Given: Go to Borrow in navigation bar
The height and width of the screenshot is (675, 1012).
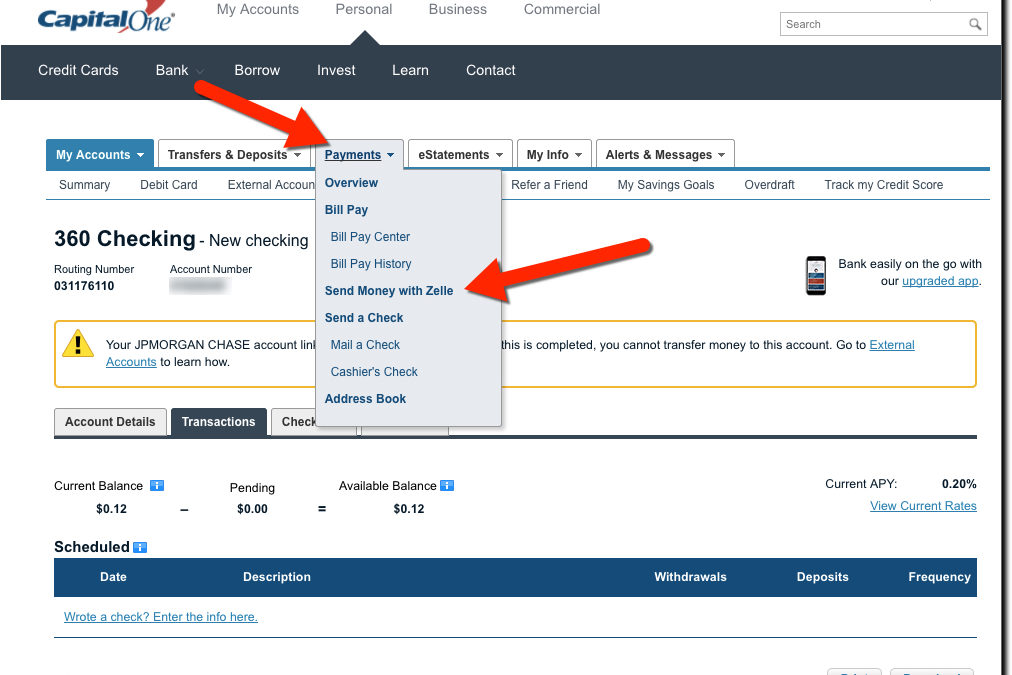Looking at the screenshot, I should 257,70.
